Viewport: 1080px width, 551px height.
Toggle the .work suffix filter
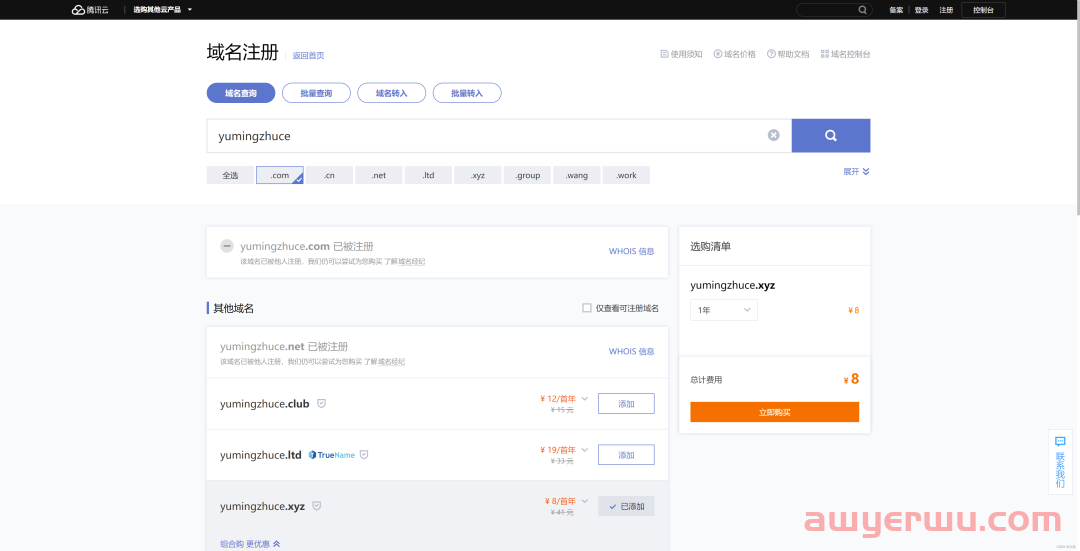pyautogui.click(x=626, y=175)
